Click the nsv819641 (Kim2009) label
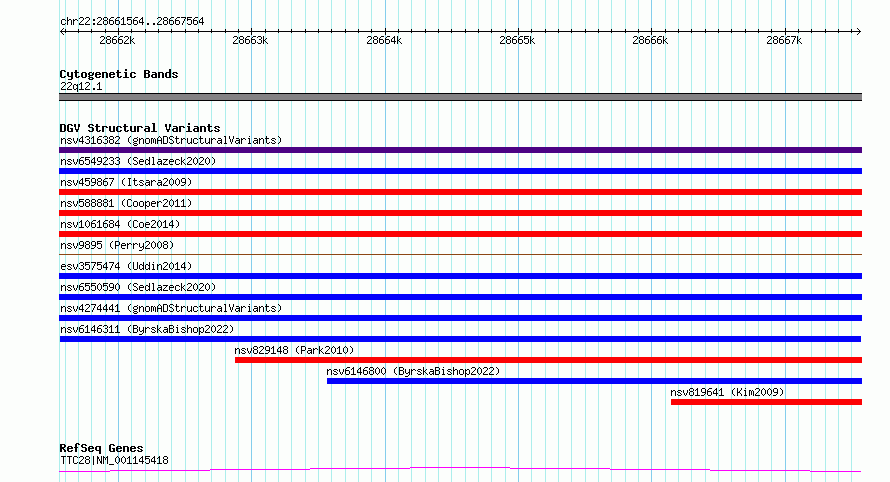The width and height of the screenshot is (890, 482). click(727, 392)
